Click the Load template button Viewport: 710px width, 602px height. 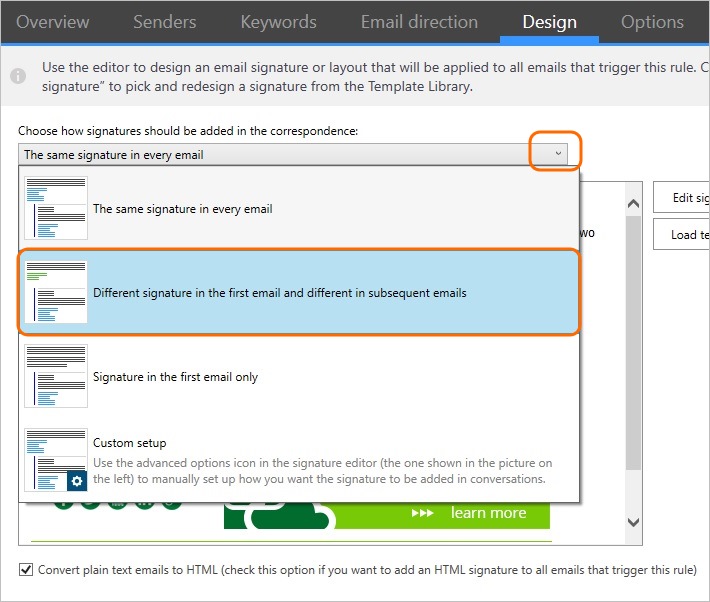[x=681, y=234]
